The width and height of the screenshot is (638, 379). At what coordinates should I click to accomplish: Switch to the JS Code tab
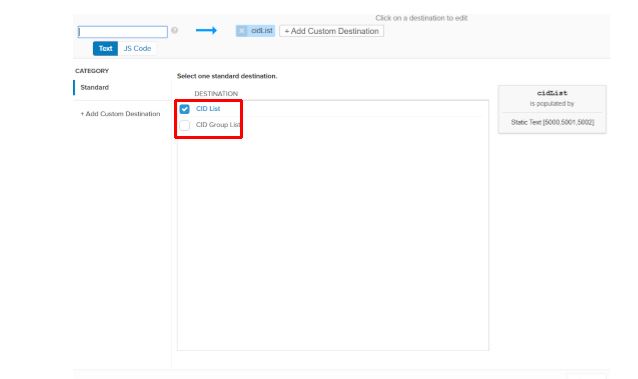137,48
